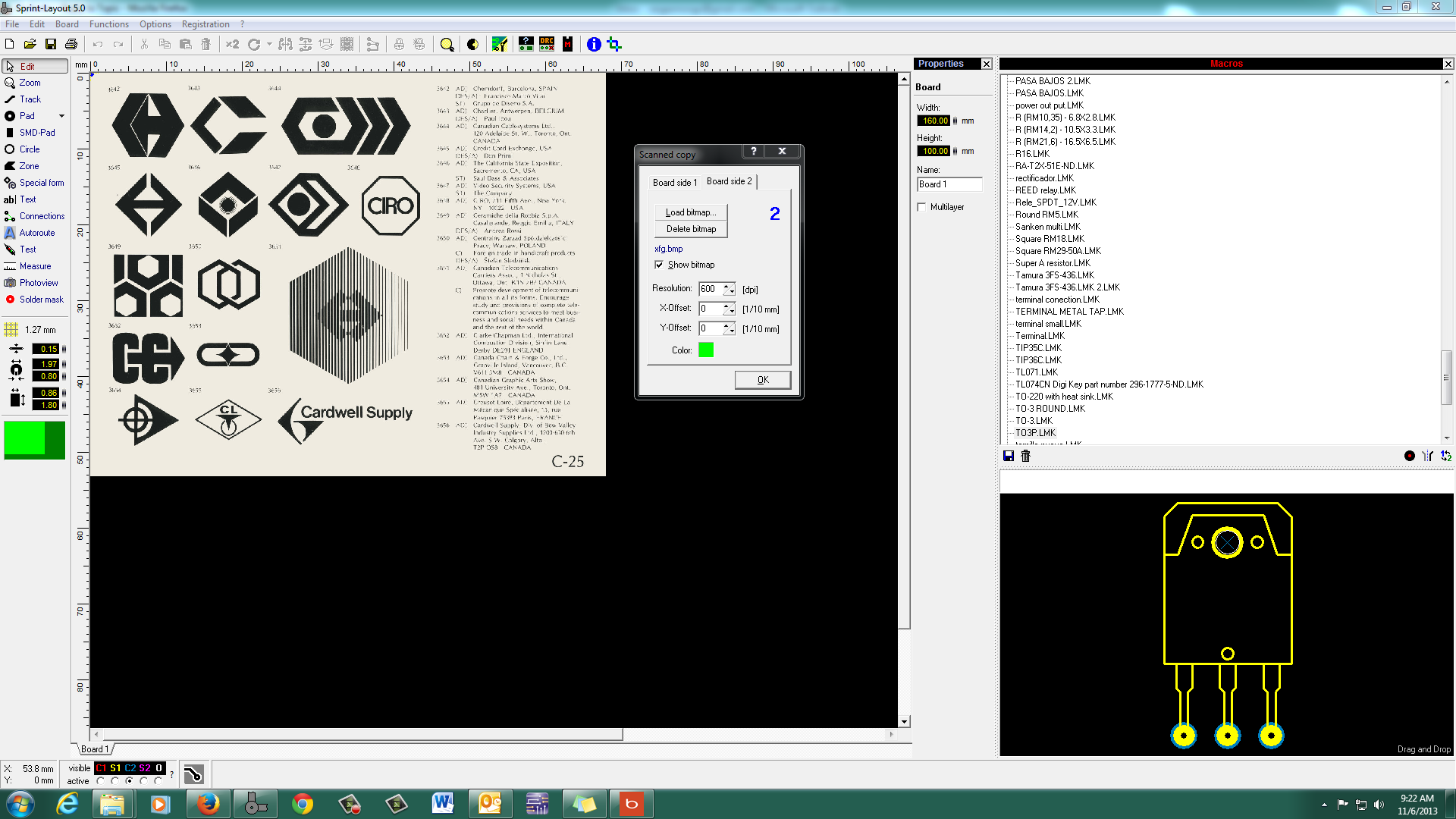Set S1 layer active radio button
1456x819 pixels.
pos(115,781)
